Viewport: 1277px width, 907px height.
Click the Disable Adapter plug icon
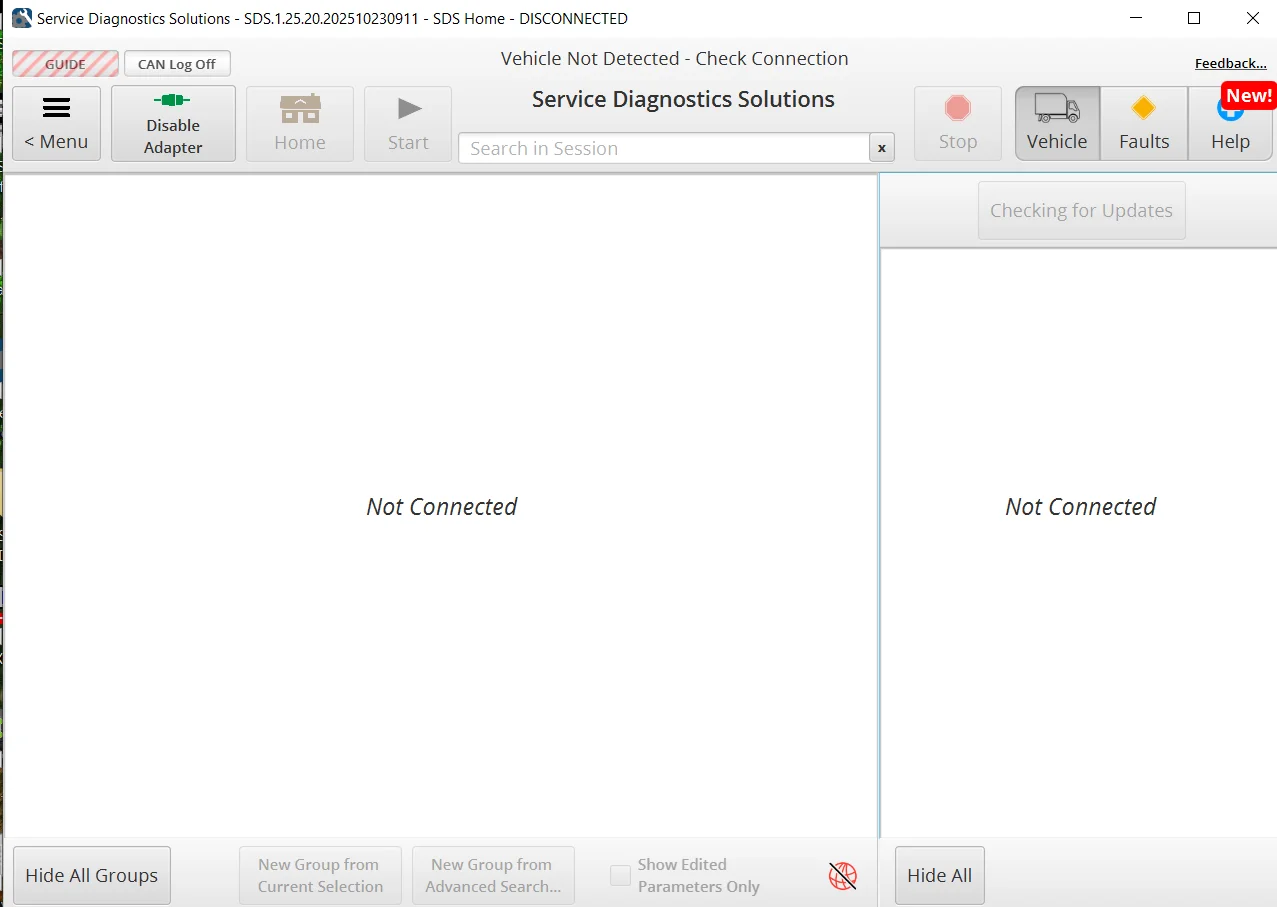pos(173,100)
